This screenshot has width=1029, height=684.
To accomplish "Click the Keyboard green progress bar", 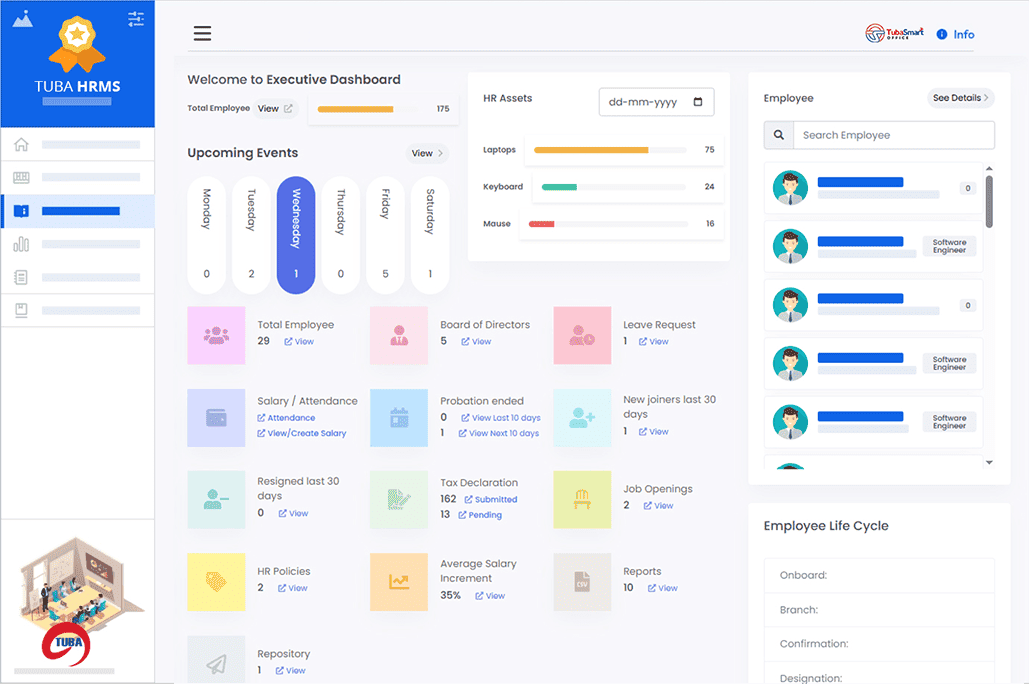I will [559, 187].
